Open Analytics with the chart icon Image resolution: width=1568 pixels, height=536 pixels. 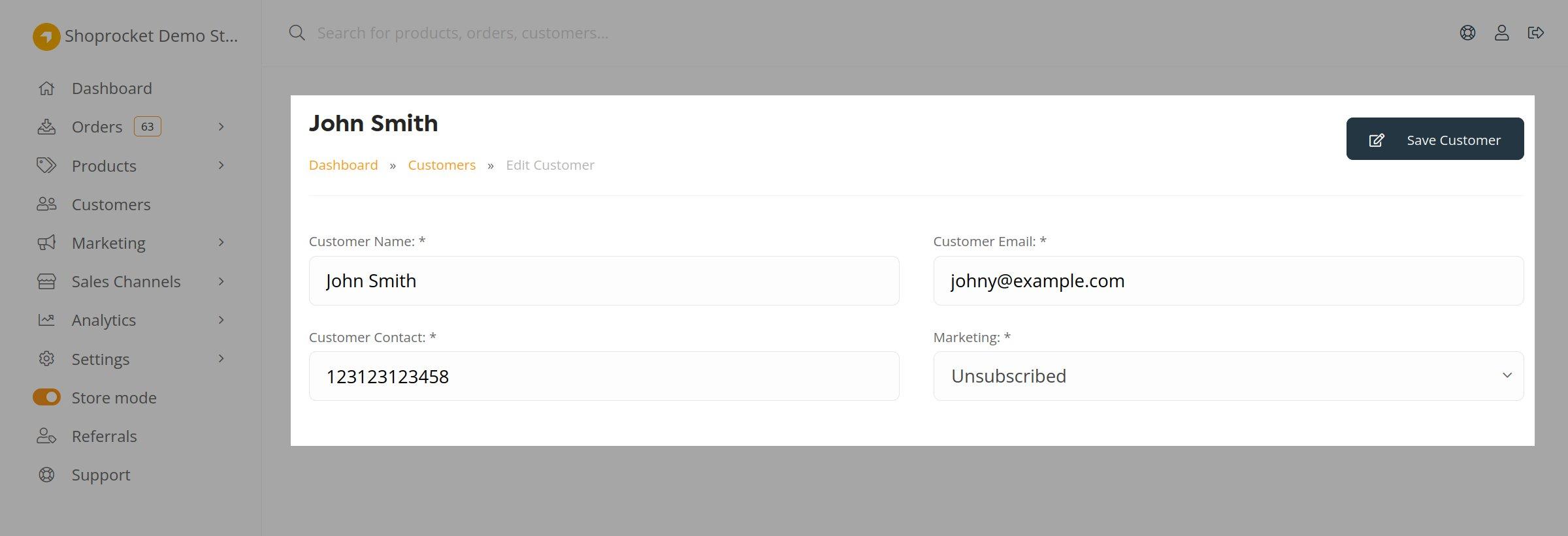[x=46, y=319]
